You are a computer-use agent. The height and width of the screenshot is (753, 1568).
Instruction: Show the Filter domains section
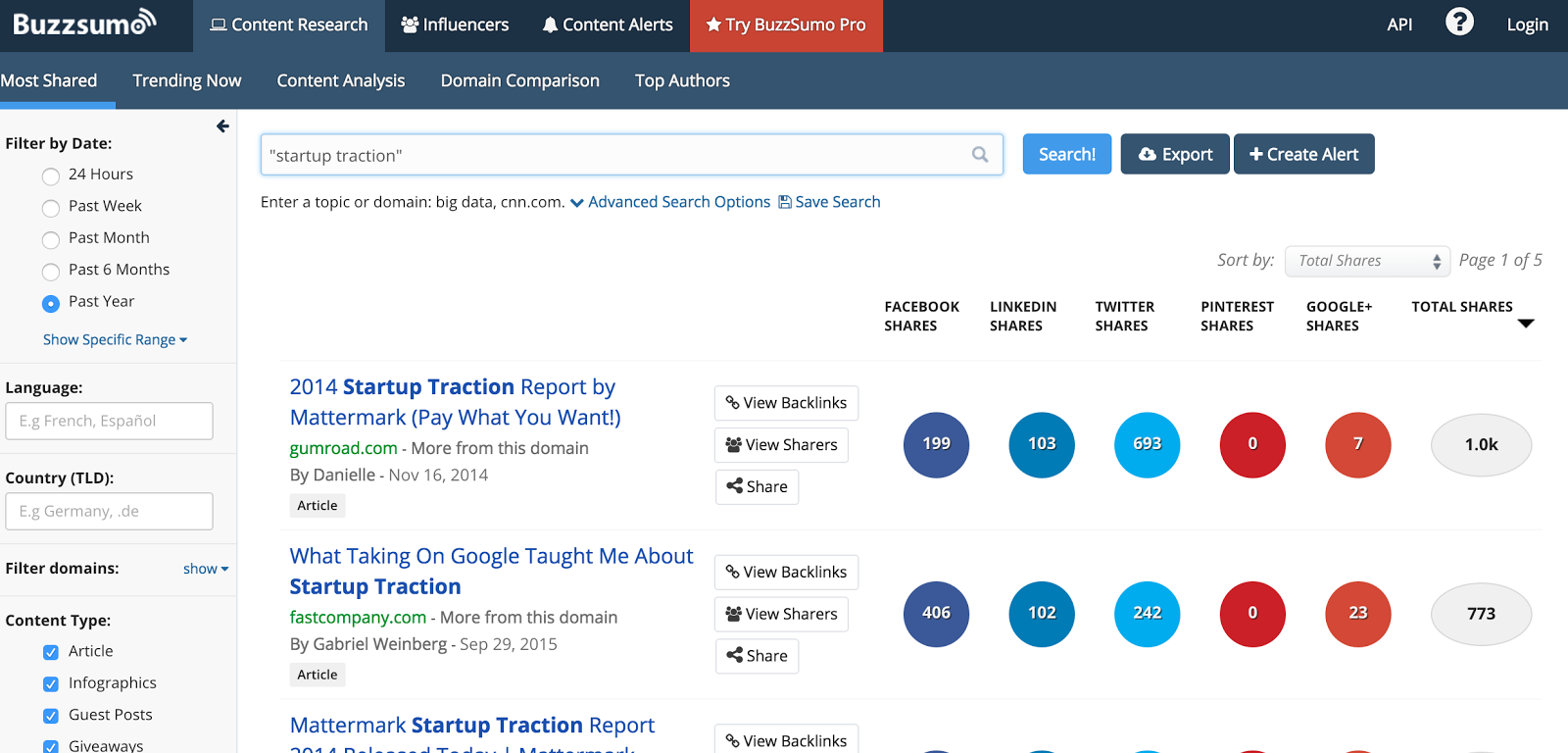click(206, 569)
